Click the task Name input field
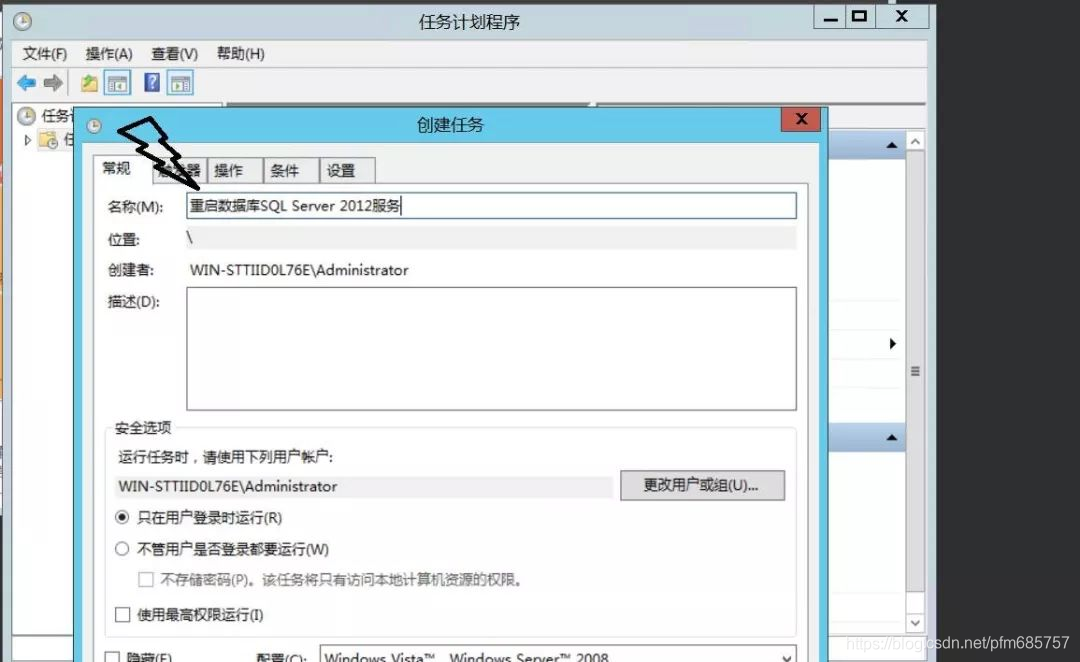Image resolution: width=1080 pixels, height=662 pixels. coord(491,205)
